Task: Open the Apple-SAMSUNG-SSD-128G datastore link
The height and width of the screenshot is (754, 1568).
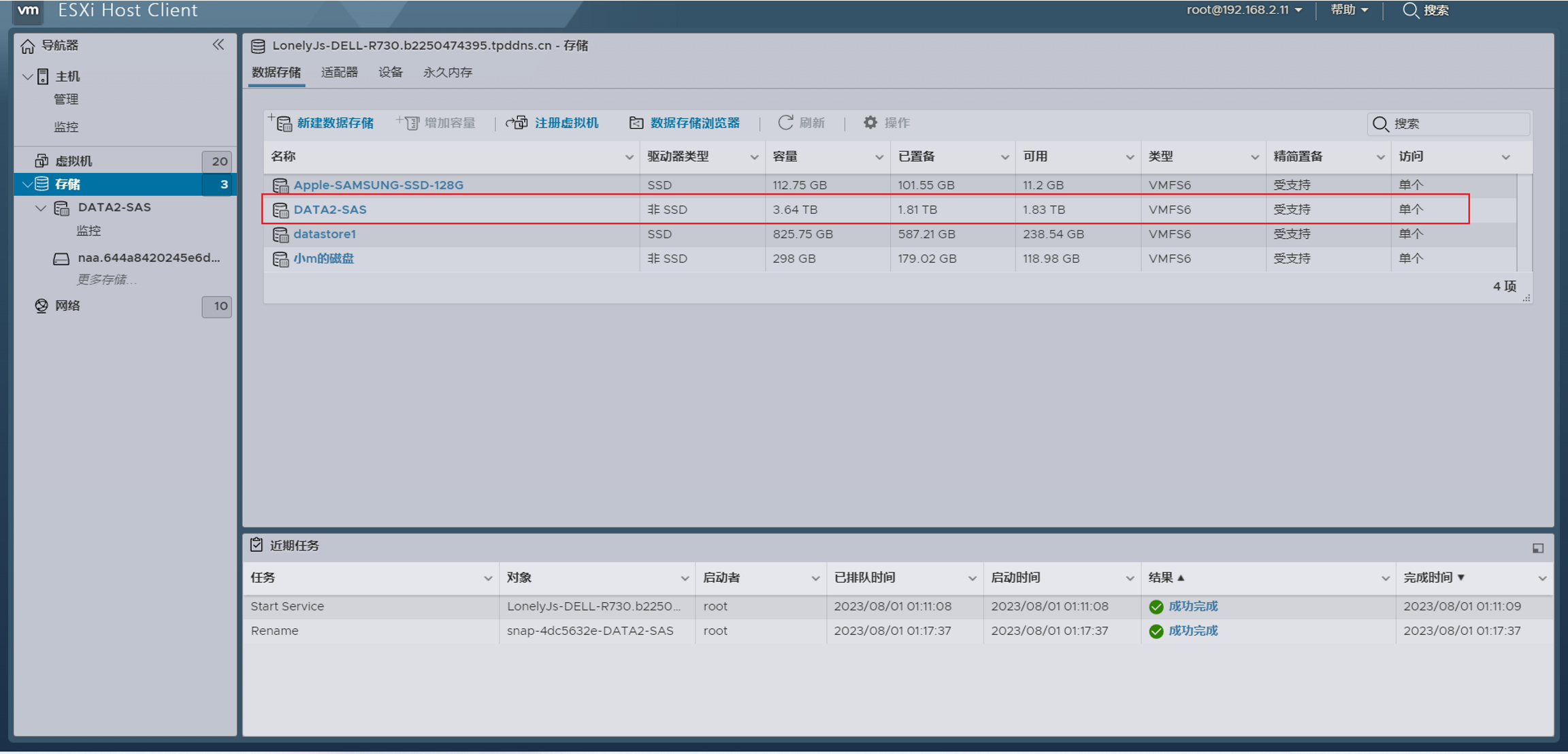Action: (x=378, y=185)
